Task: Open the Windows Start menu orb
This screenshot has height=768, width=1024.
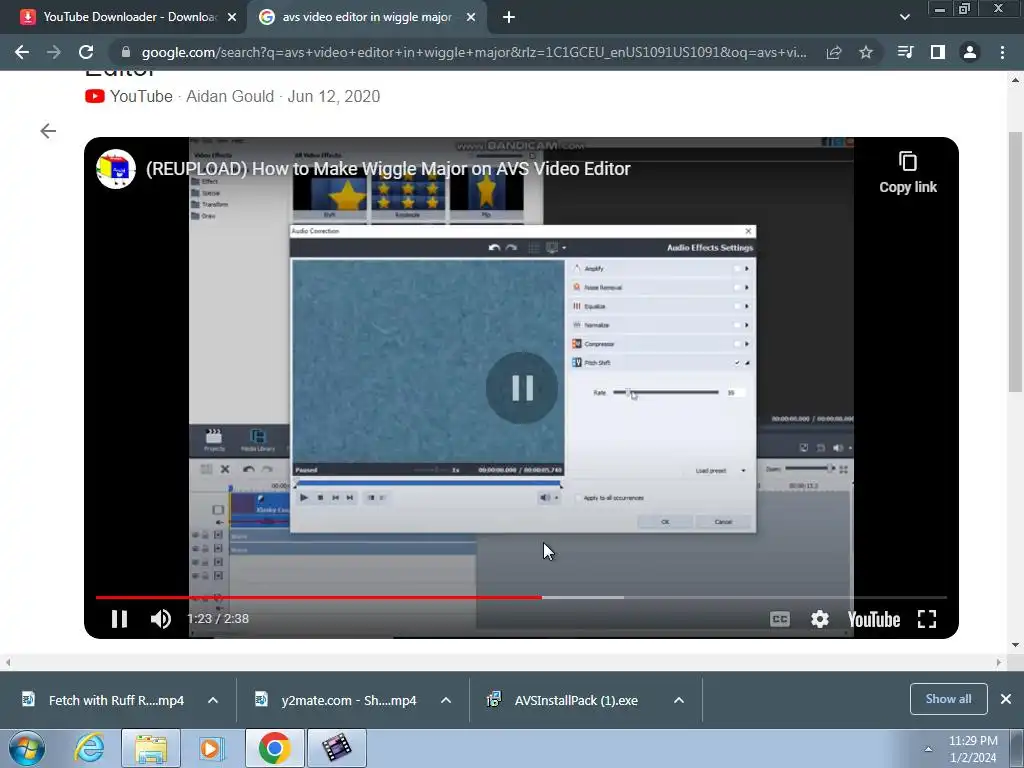Action: click(26, 748)
